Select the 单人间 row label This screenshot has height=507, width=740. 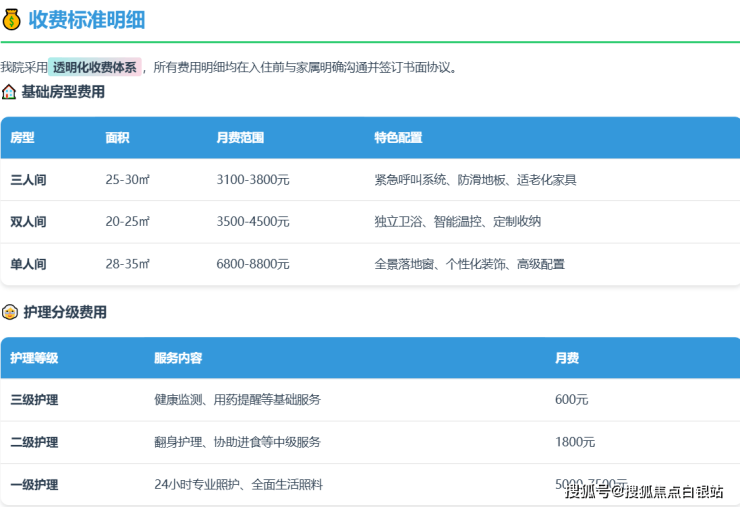click(x=28, y=264)
